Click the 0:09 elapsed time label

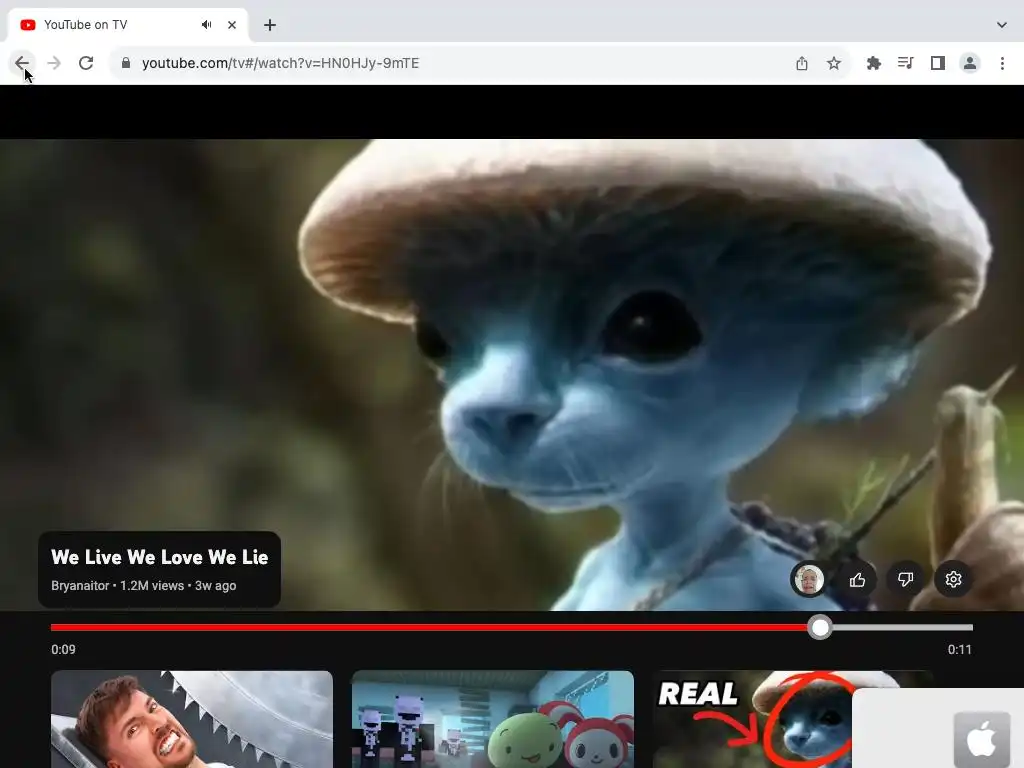click(63, 650)
